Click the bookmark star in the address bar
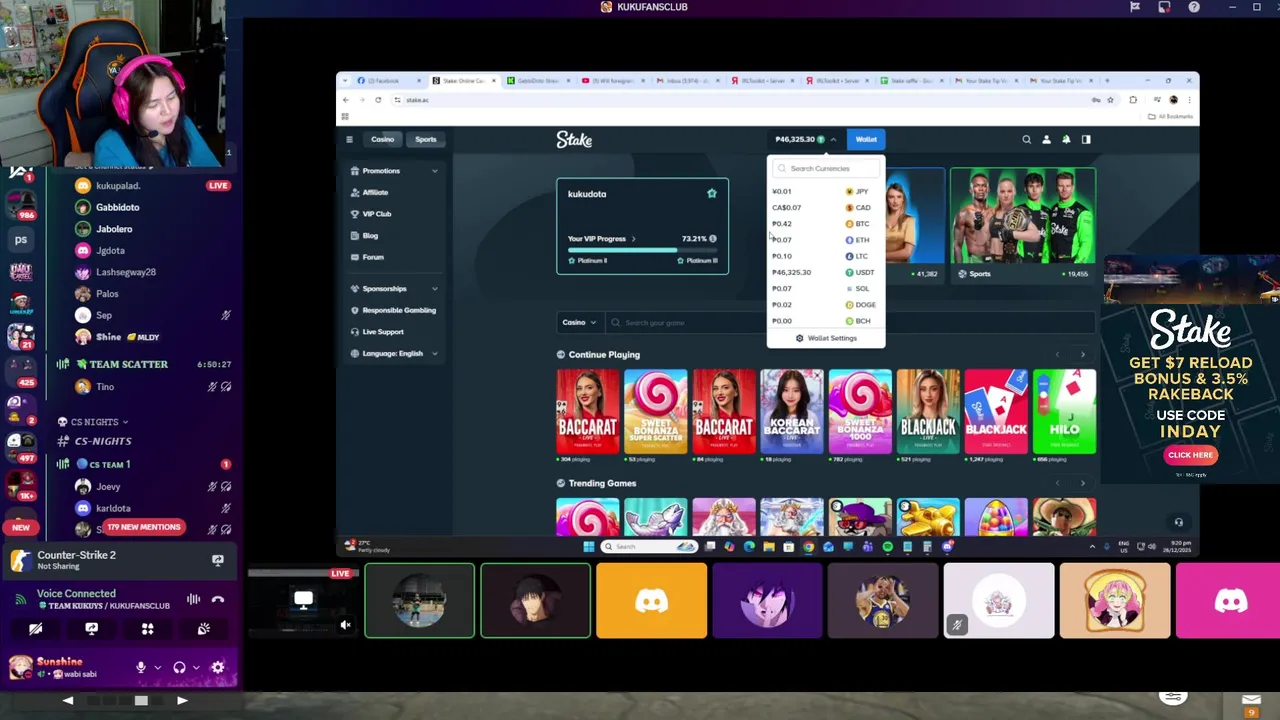The width and height of the screenshot is (1280, 720). 1112,100
